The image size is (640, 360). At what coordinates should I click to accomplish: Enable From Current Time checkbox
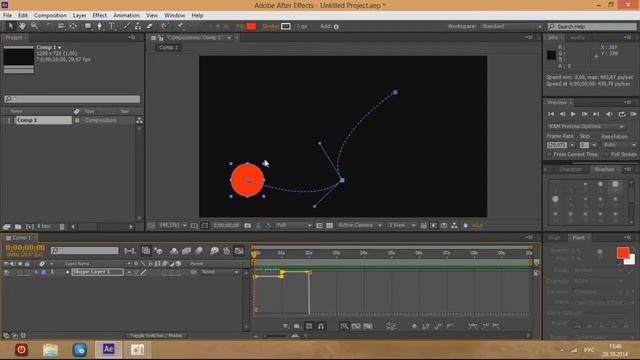click(x=549, y=154)
